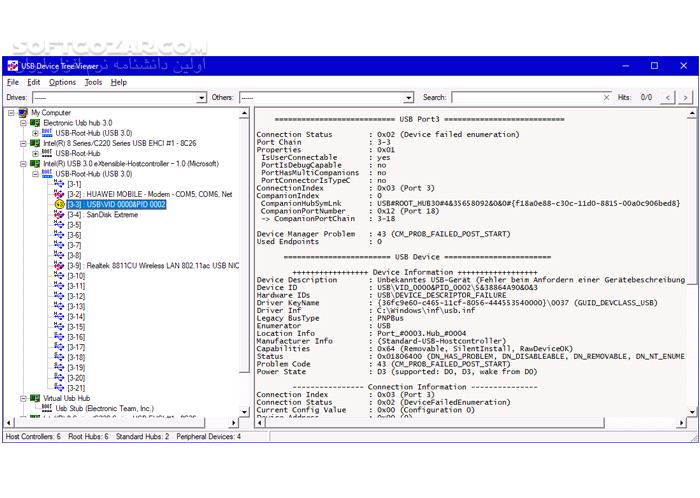Click the USB port icon for [3-6]
The image size is (700, 498).
(x=59, y=235)
